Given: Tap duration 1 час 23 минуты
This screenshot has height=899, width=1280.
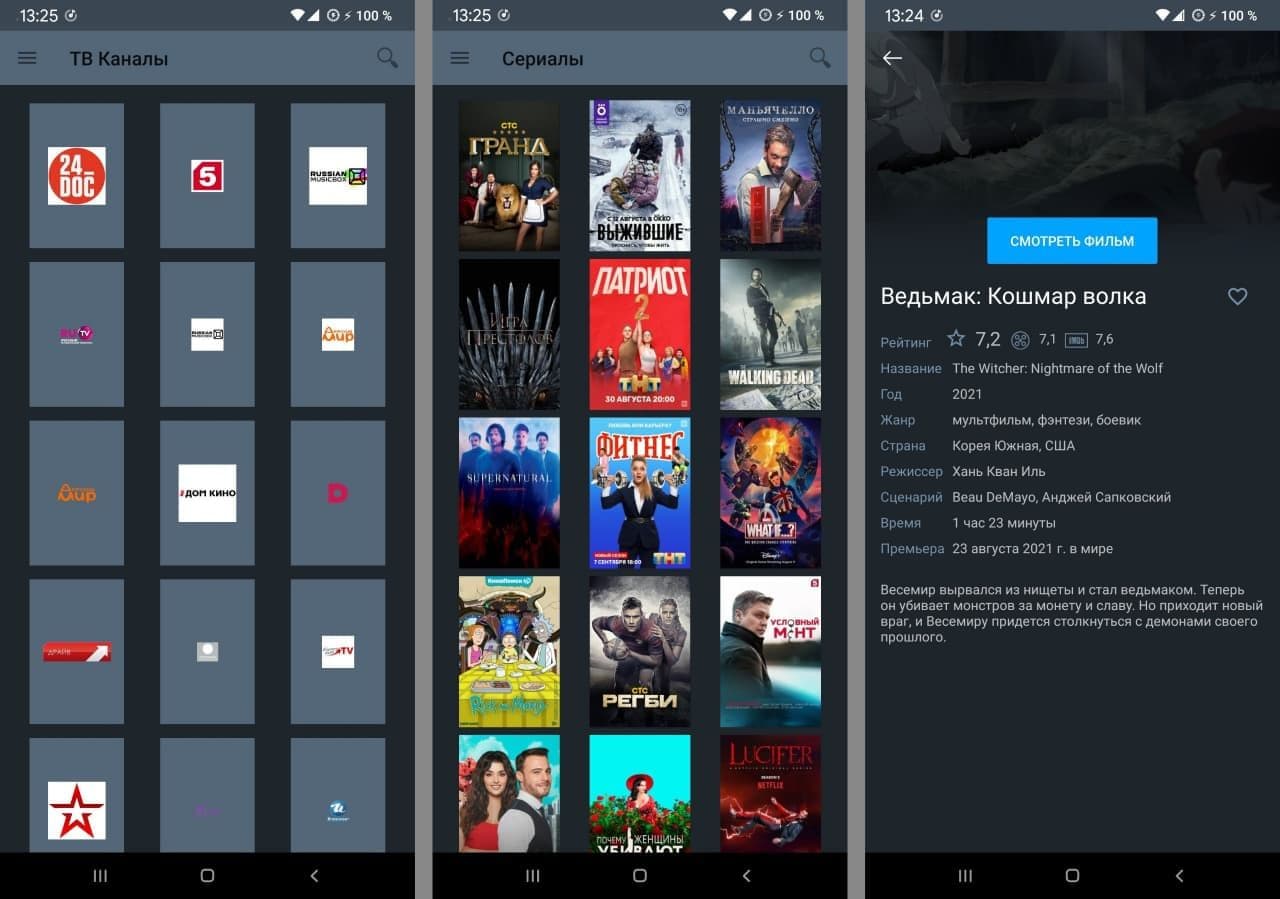Looking at the screenshot, I should click(x=1004, y=523).
